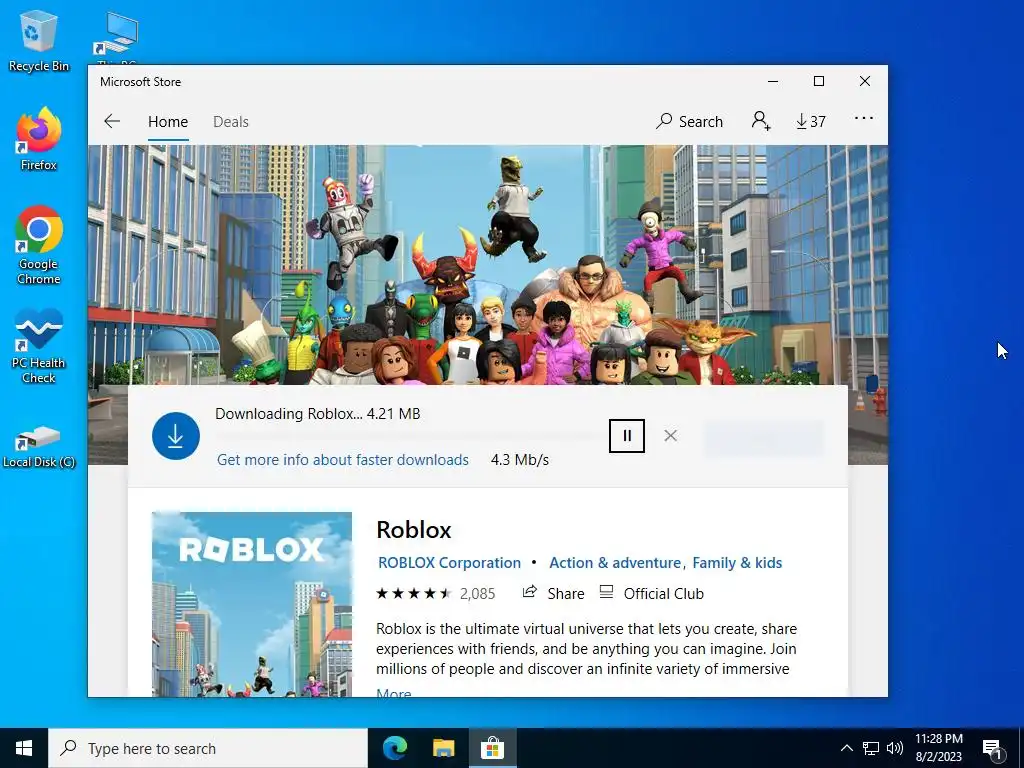Show hidden system tray icons
This screenshot has height=768, width=1024.
tap(846, 748)
